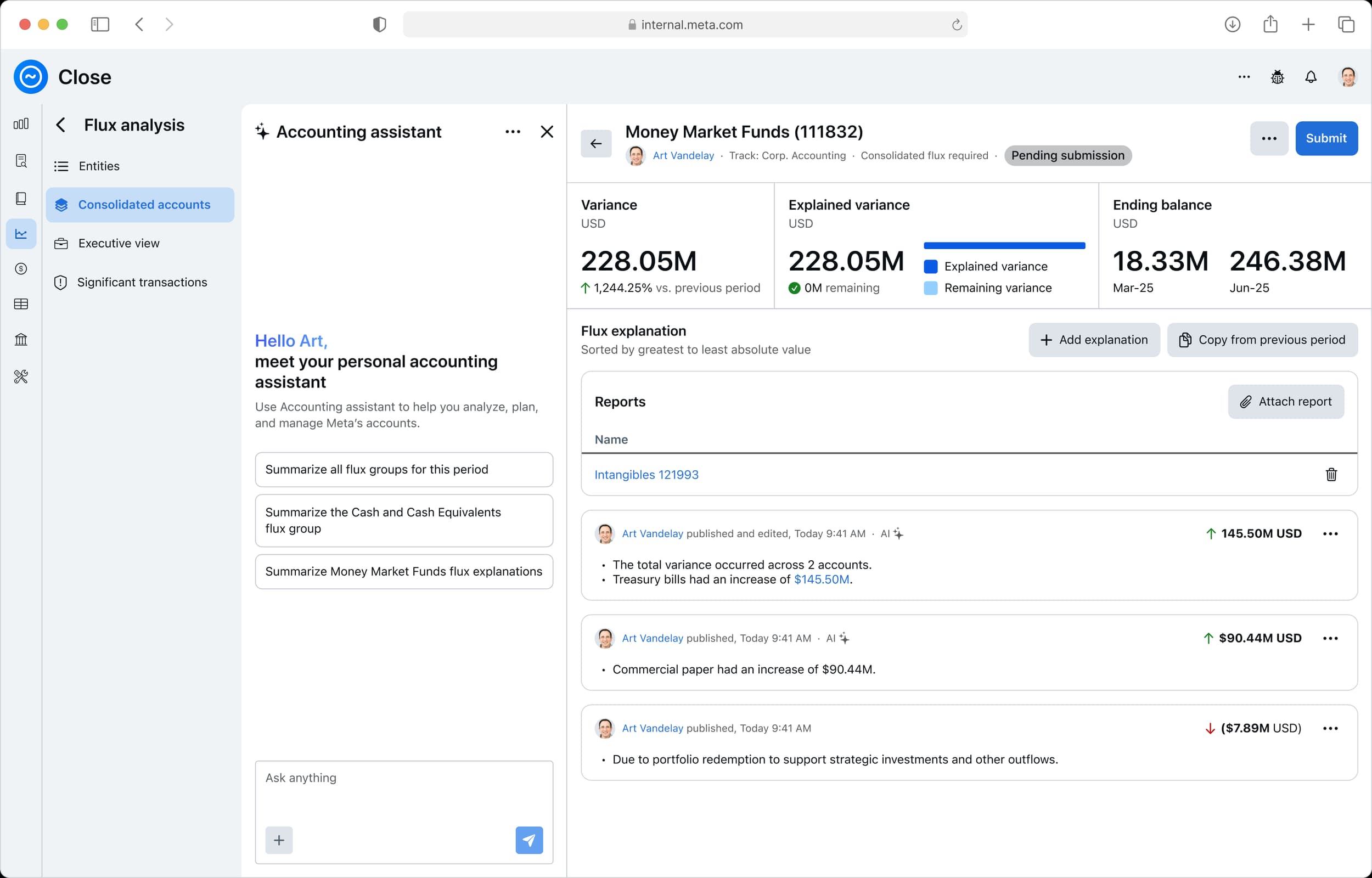Delete the Intangibles 121993 report
1372x878 pixels.
[x=1331, y=474]
